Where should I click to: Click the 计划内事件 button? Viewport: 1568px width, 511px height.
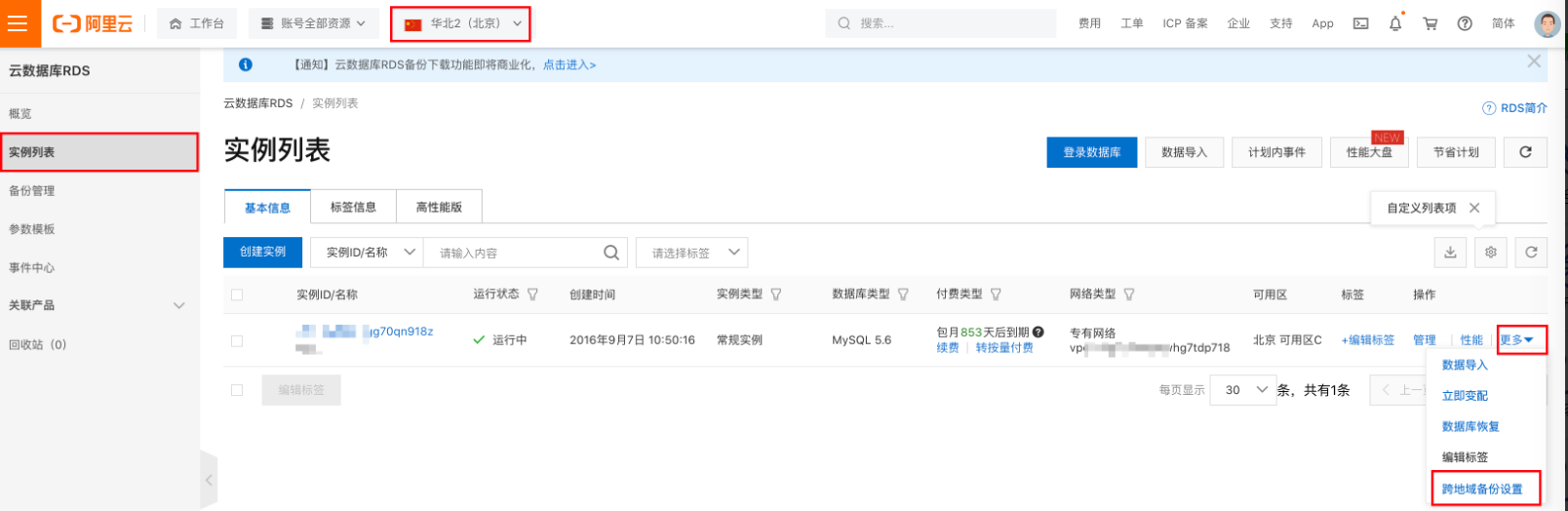click(x=1276, y=152)
